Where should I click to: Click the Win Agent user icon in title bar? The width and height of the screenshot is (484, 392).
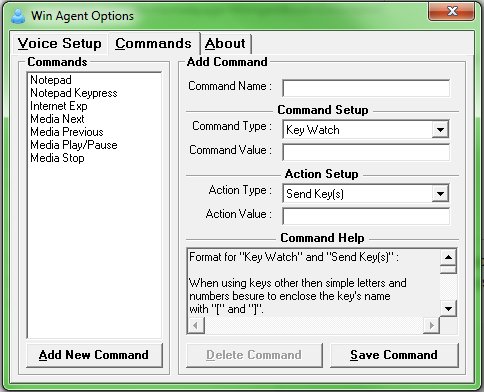tap(18, 16)
